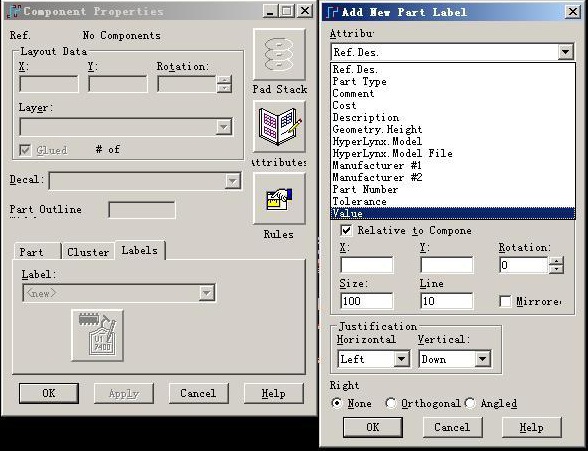Toggle the Relative to Component checkbox

click(x=346, y=230)
